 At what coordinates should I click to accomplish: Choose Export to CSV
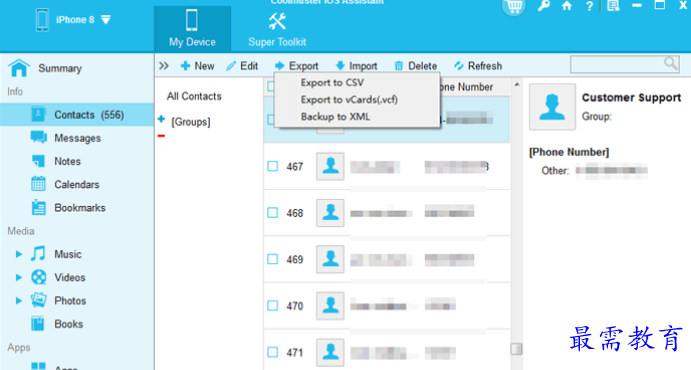click(x=332, y=82)
